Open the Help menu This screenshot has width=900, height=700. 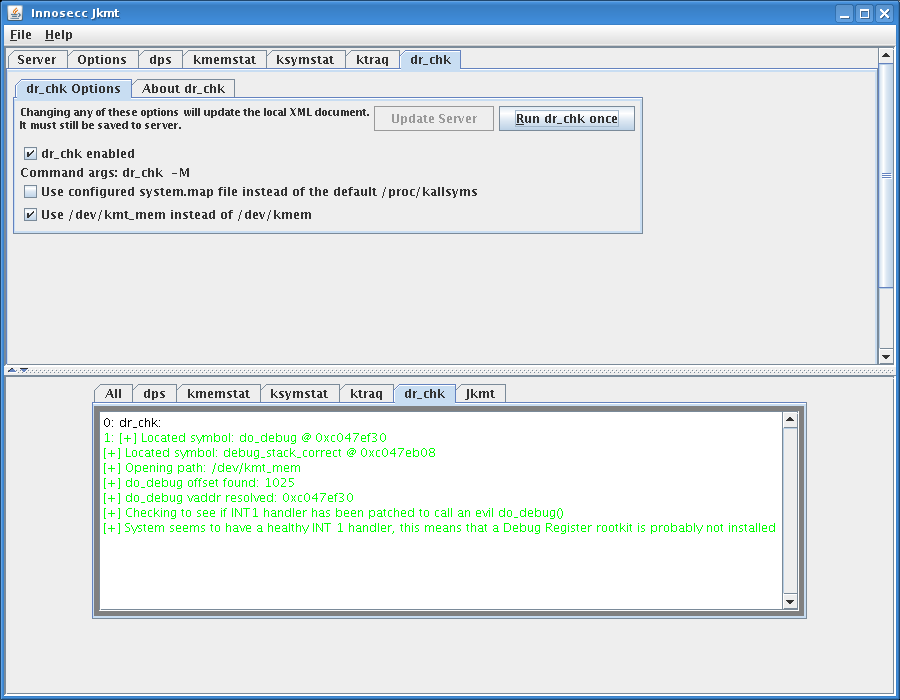(x=58, y=34)
